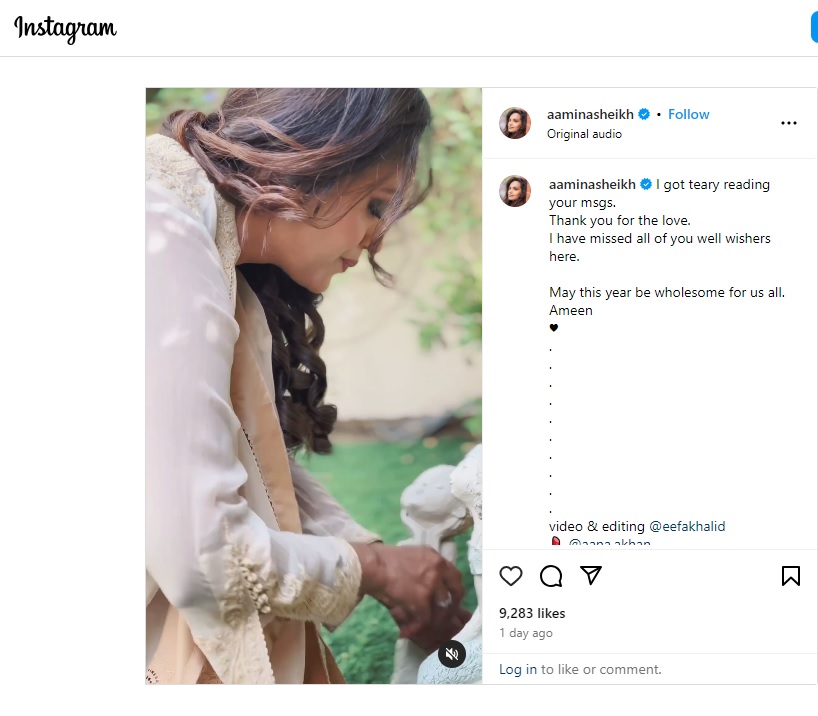
Task: Click the blue button at top right
Action: click(814, 28)
